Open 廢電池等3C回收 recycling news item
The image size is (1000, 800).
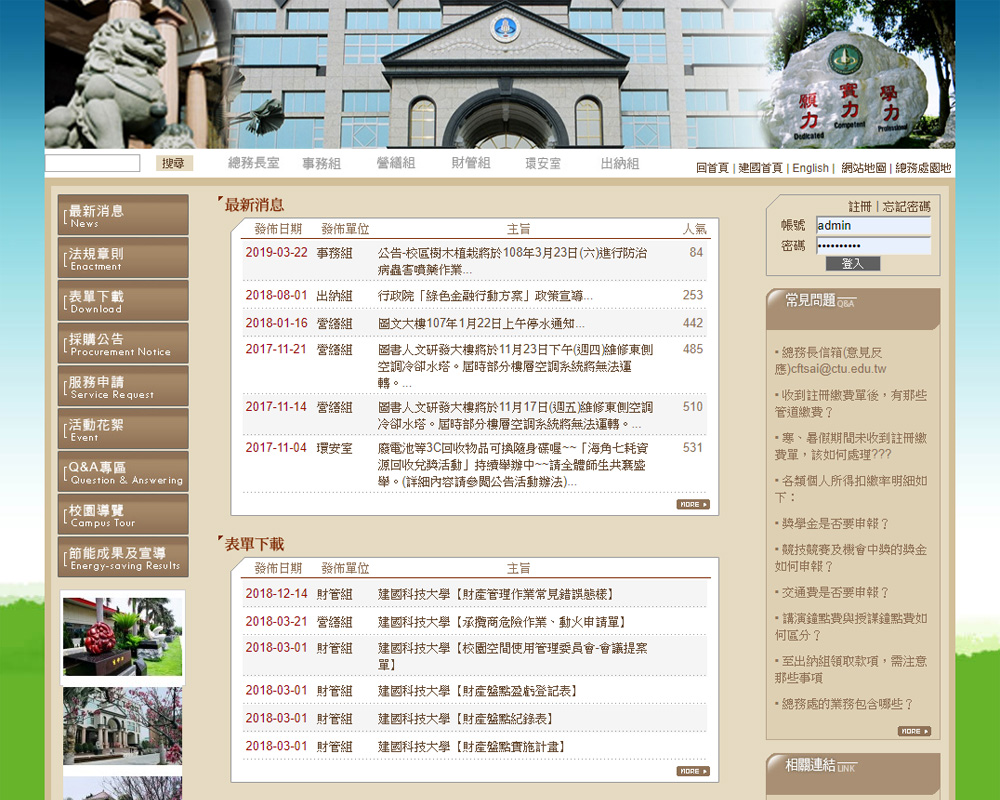[513, 465]
